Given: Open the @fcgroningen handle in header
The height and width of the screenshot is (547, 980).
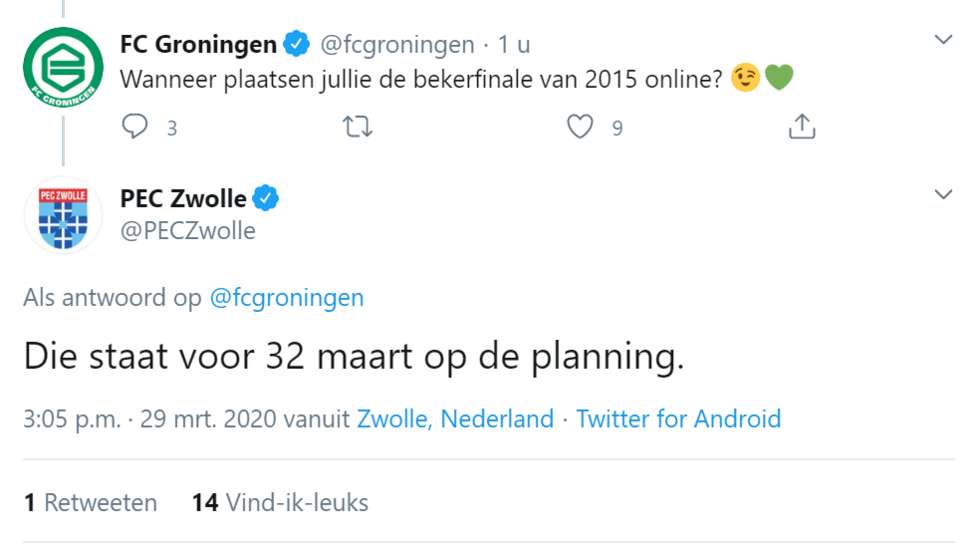Looking at the screenshot, I should [398, 45].
